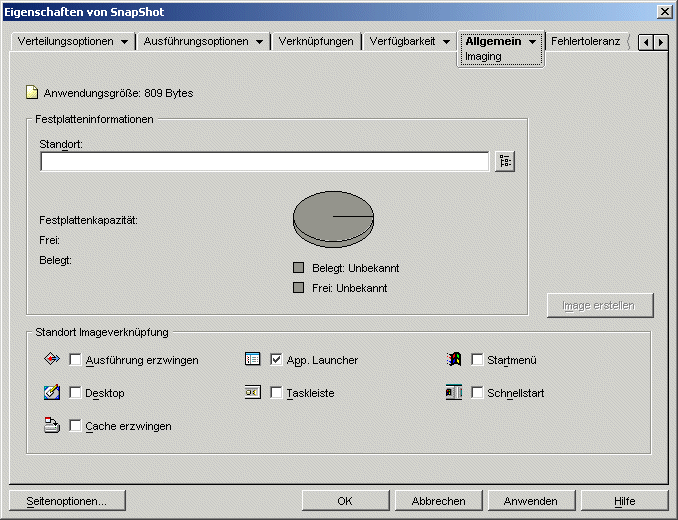Click the App. Launcher icon
The width and height of the screenshot is (678, 520).
253,360
